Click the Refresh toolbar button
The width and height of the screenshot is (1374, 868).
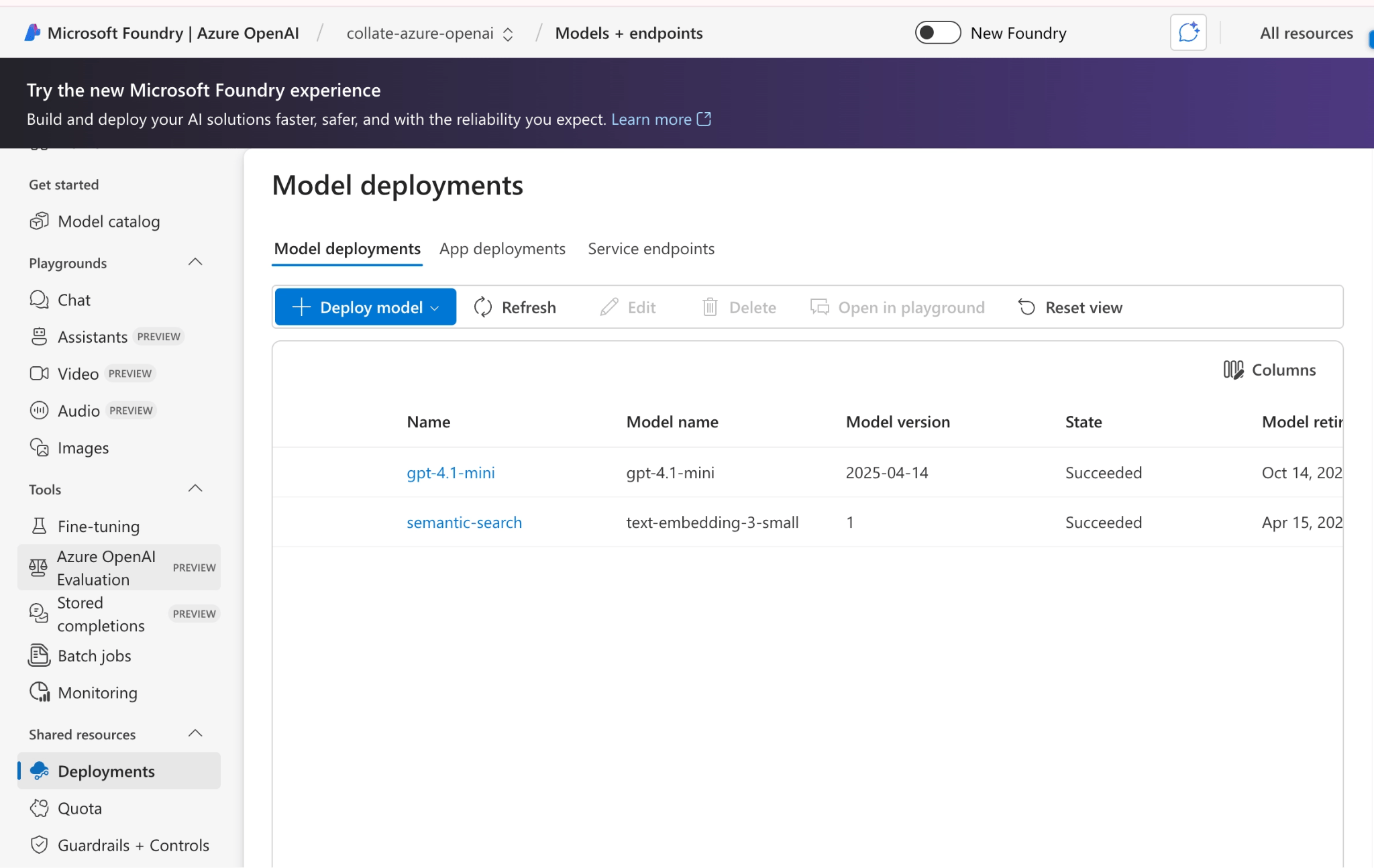[x=515, y=307]
